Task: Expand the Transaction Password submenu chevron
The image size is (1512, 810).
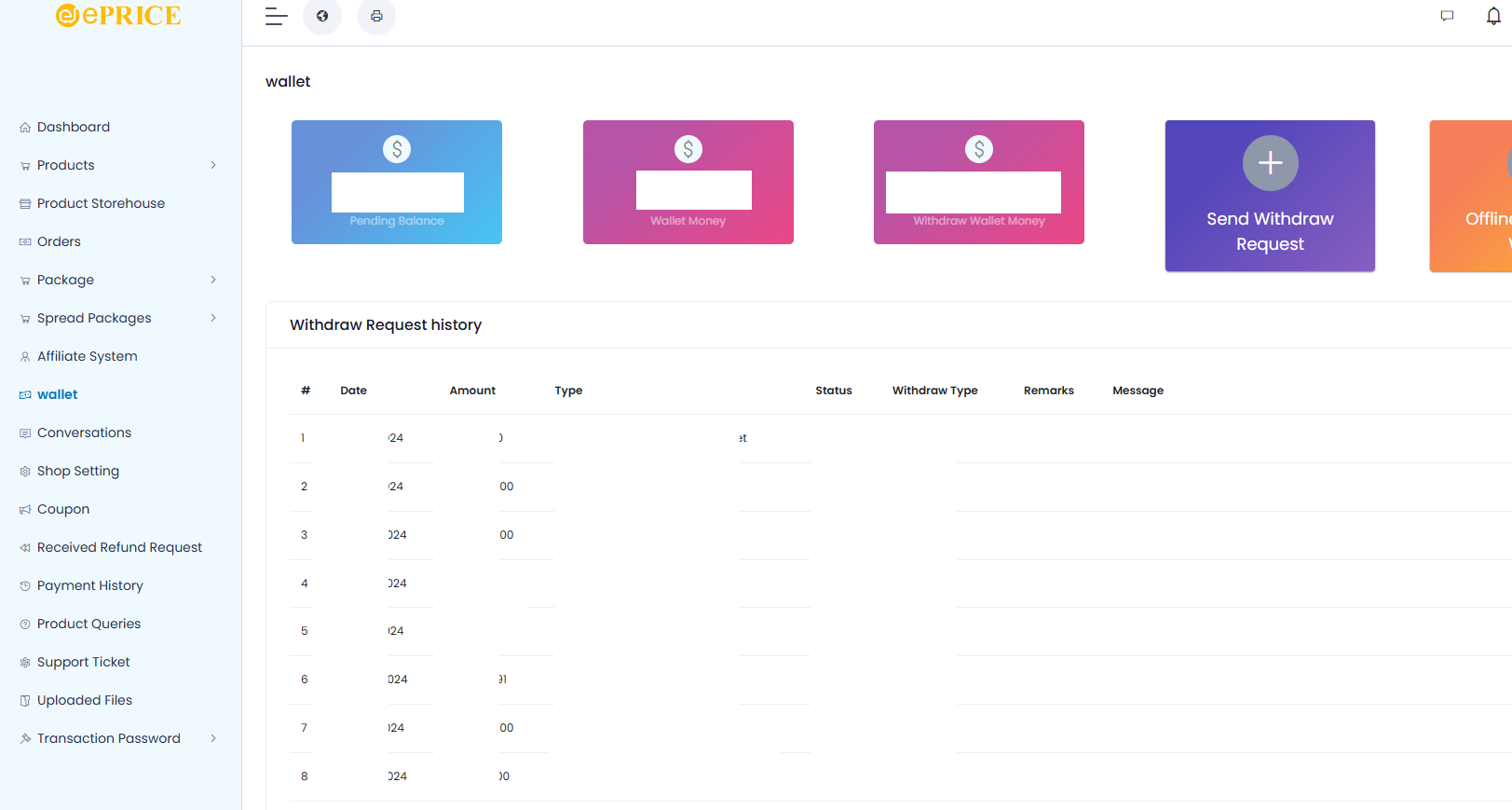Action: 213,738
